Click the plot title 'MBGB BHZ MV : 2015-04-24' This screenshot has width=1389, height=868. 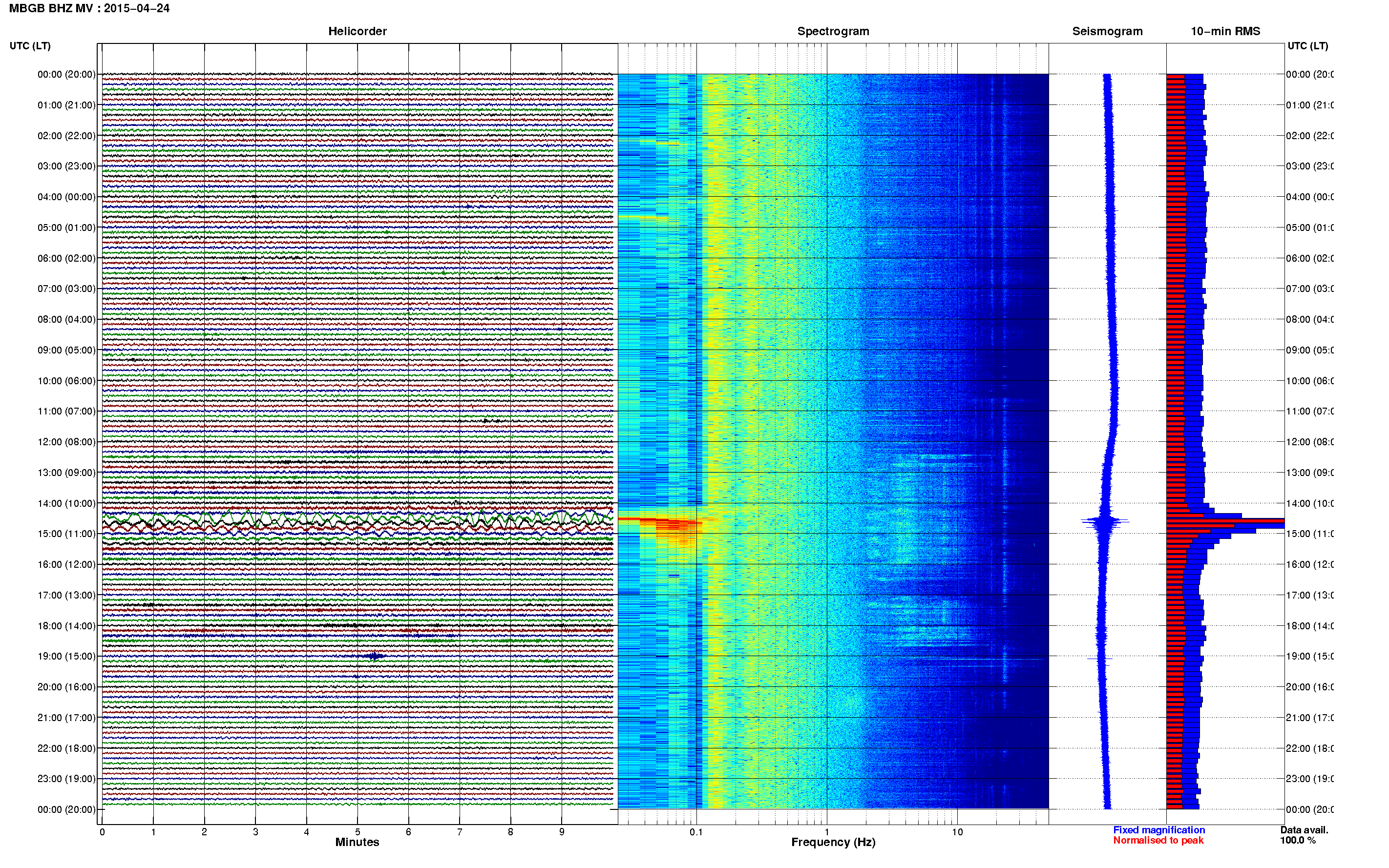tap(89, 9)
